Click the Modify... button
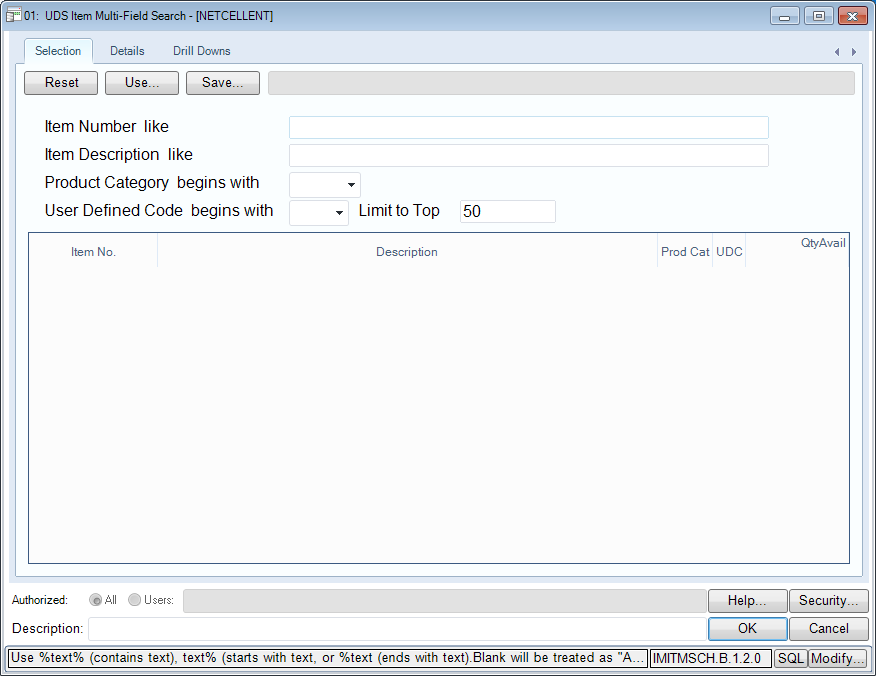The height and width of the screenshot is (676, 876). click(838, 658)
